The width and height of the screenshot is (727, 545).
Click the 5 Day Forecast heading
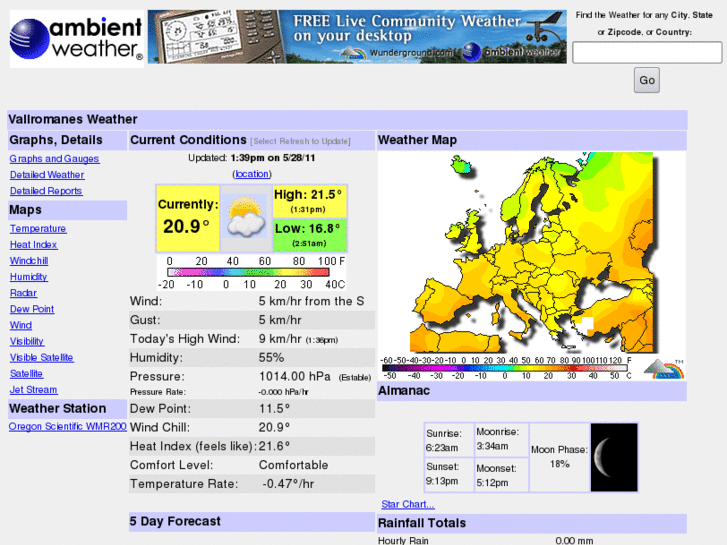[175, 521]
